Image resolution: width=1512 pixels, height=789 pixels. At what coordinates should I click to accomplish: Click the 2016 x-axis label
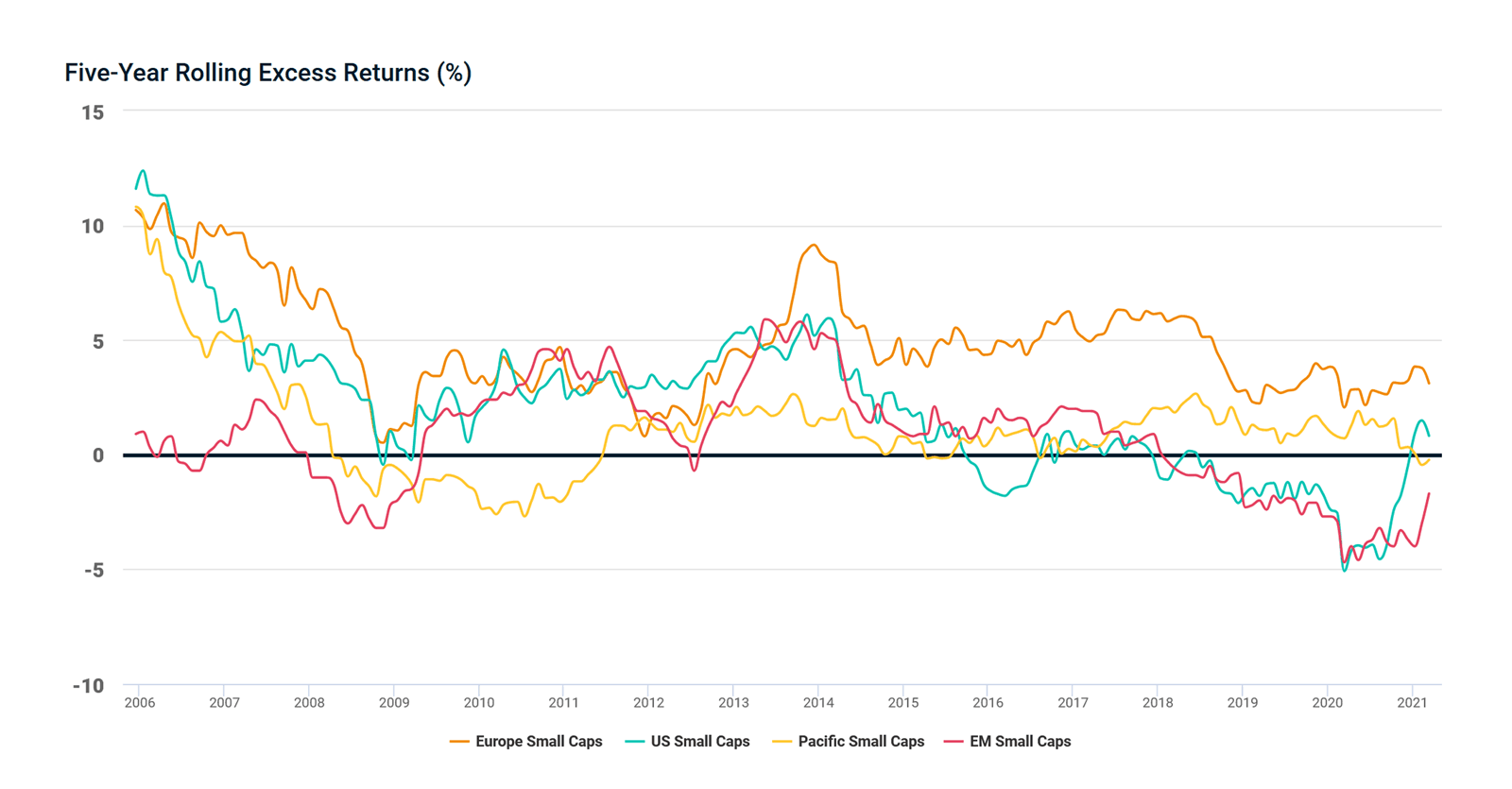(988, 703)
